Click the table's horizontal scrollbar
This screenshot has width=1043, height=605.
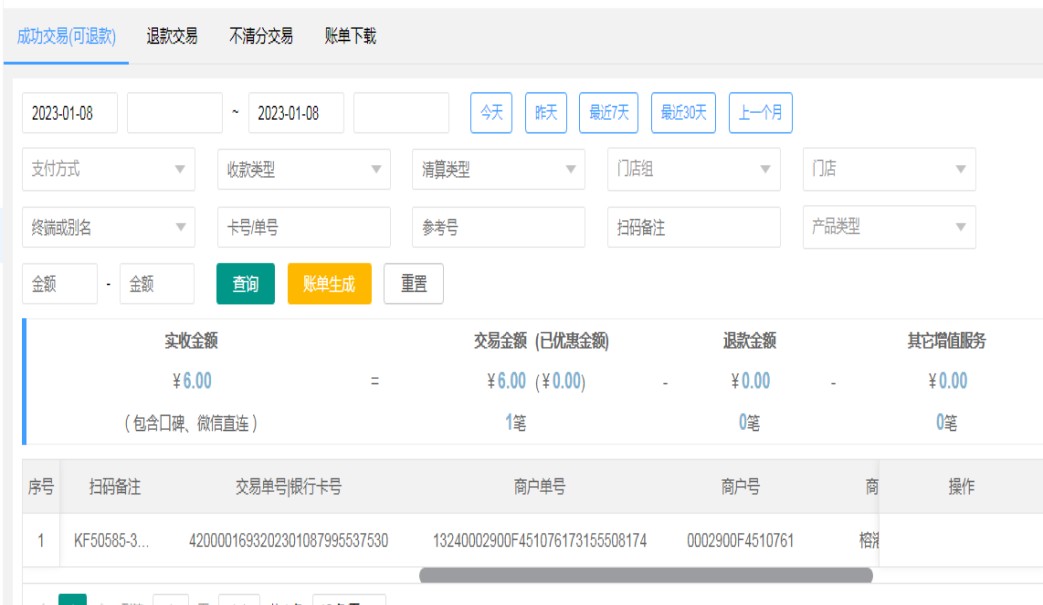pos(645,575)
